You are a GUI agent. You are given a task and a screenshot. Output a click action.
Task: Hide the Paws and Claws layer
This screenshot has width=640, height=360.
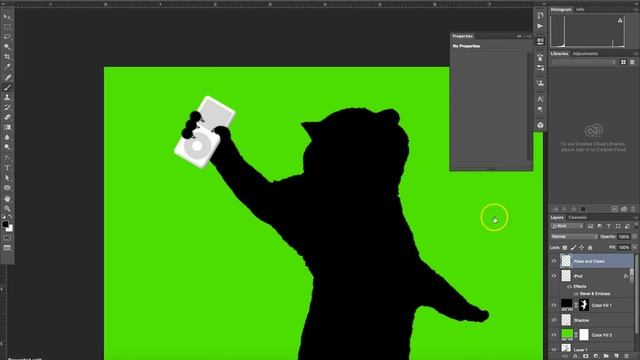click(x=554, y=261)
